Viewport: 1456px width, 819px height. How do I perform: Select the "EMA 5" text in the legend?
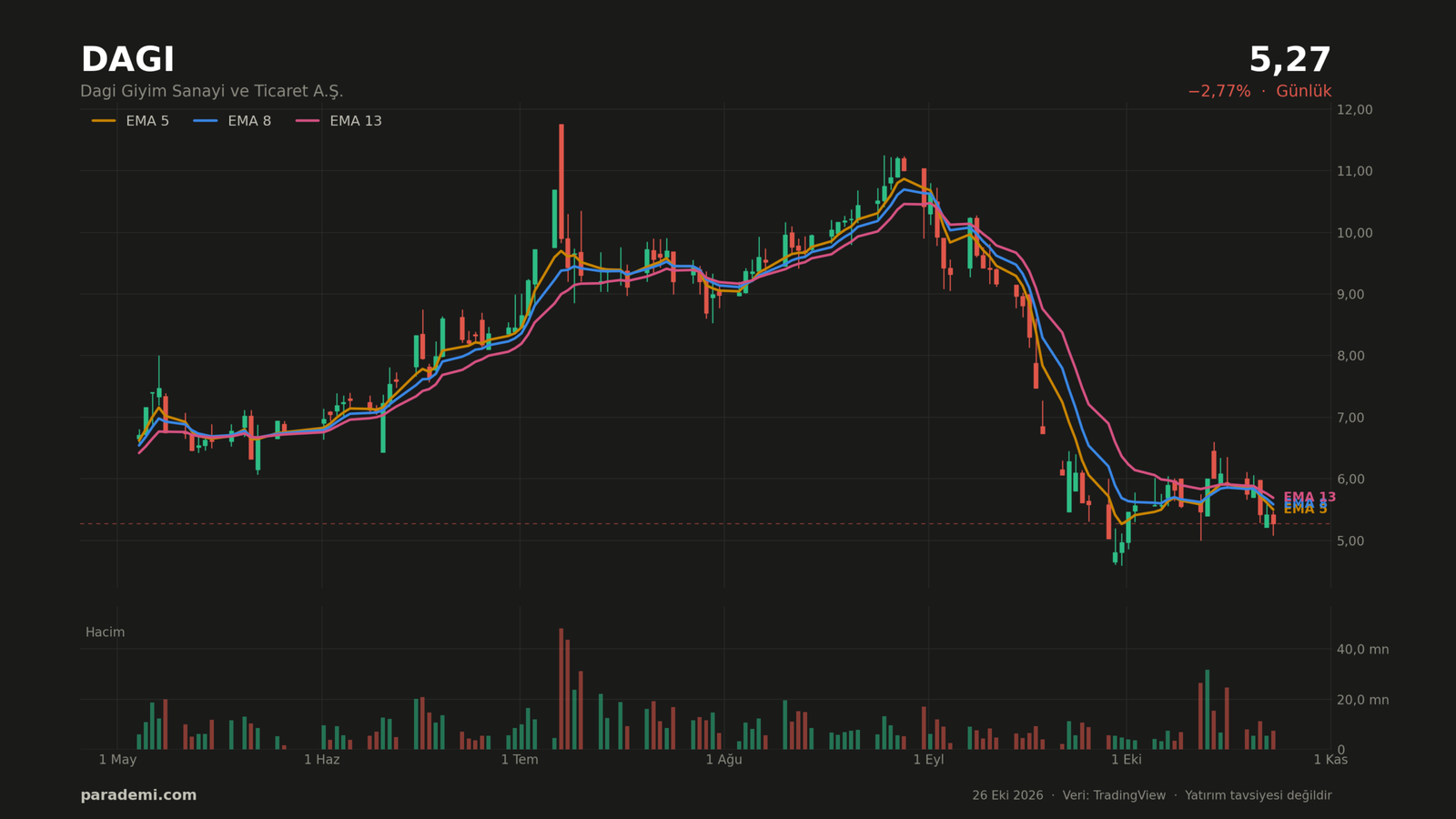tap(147, 121)
